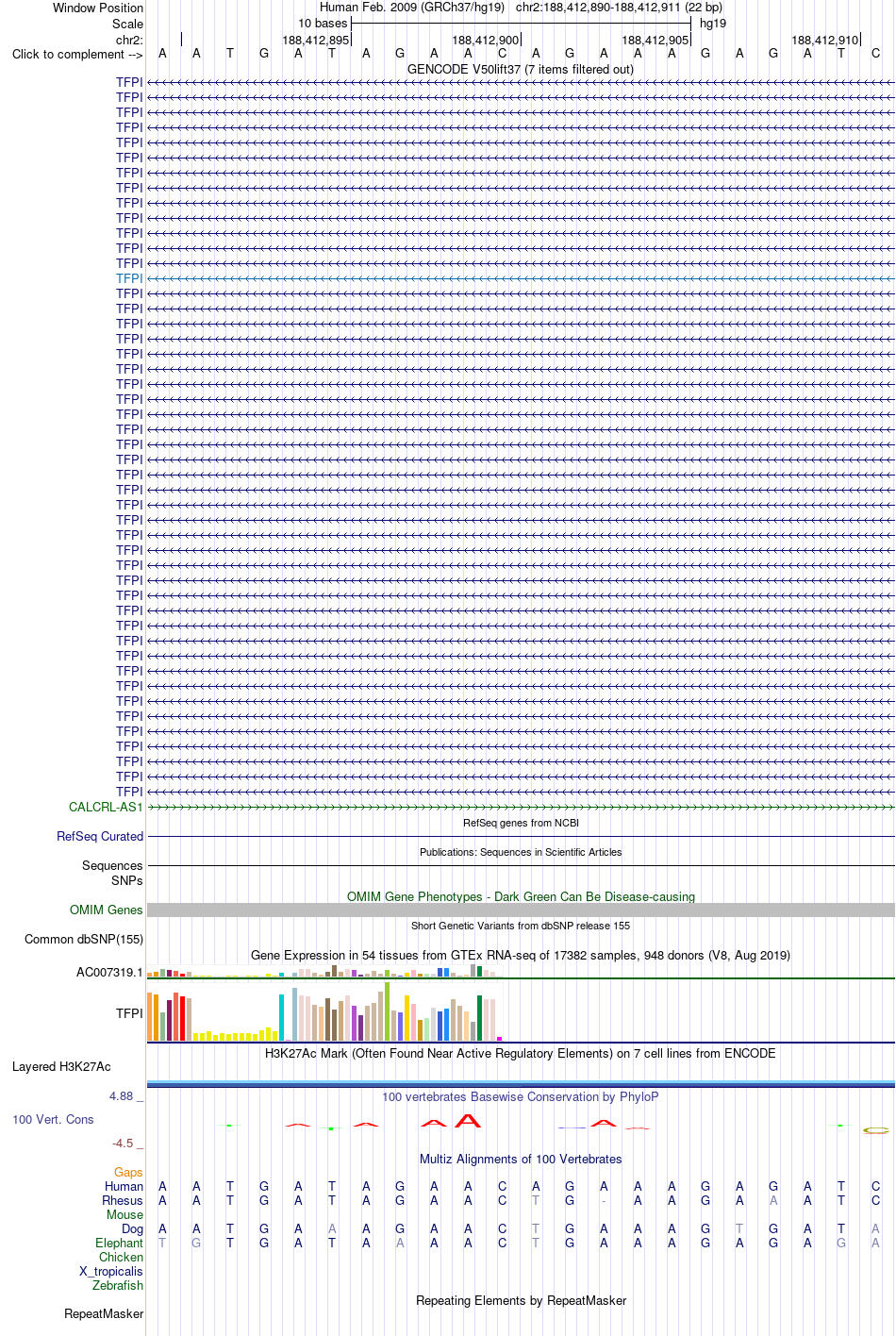Screen dimensions: 896x1336
Task: Click the OMIM Gene Phenotypes track title
Action: tap(521, 896)
